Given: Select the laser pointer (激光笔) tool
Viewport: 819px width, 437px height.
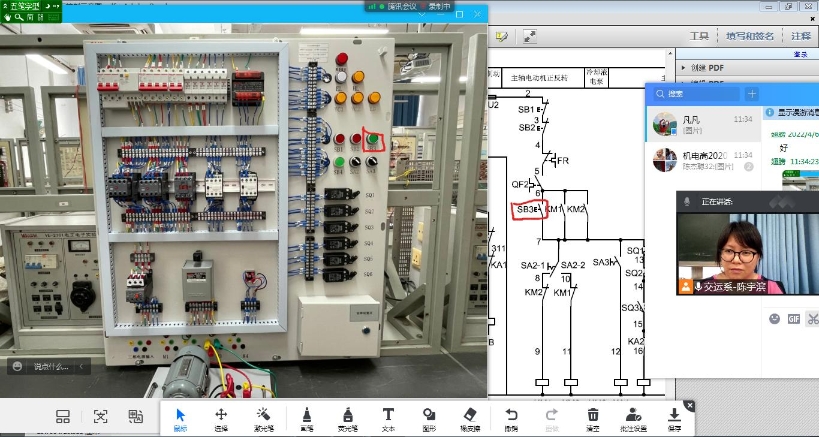Looking at the screenshot, I should (263, 418).
